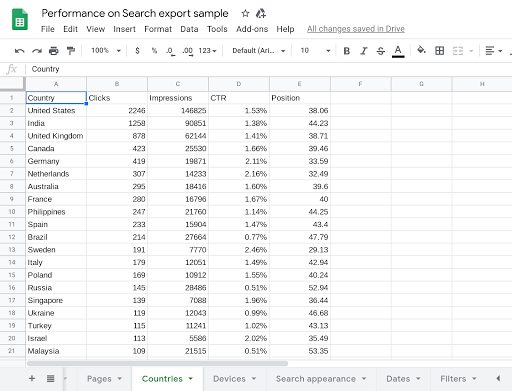Select column C header
512x391 pixels.
178,84
